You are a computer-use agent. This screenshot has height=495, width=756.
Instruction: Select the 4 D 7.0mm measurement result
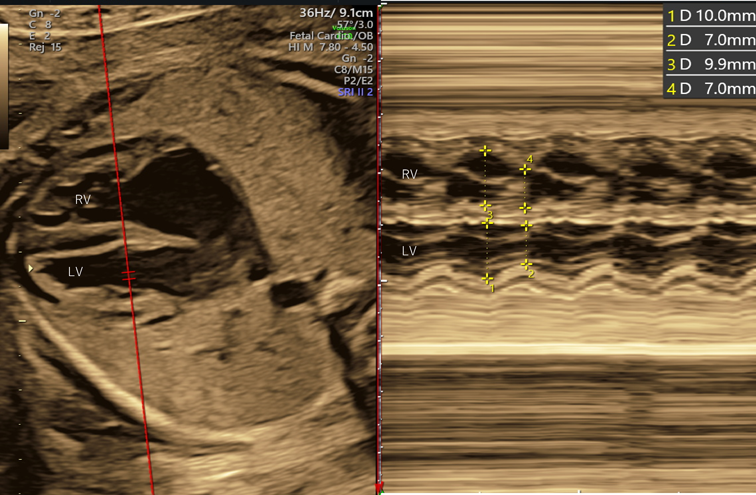(709, 88)
